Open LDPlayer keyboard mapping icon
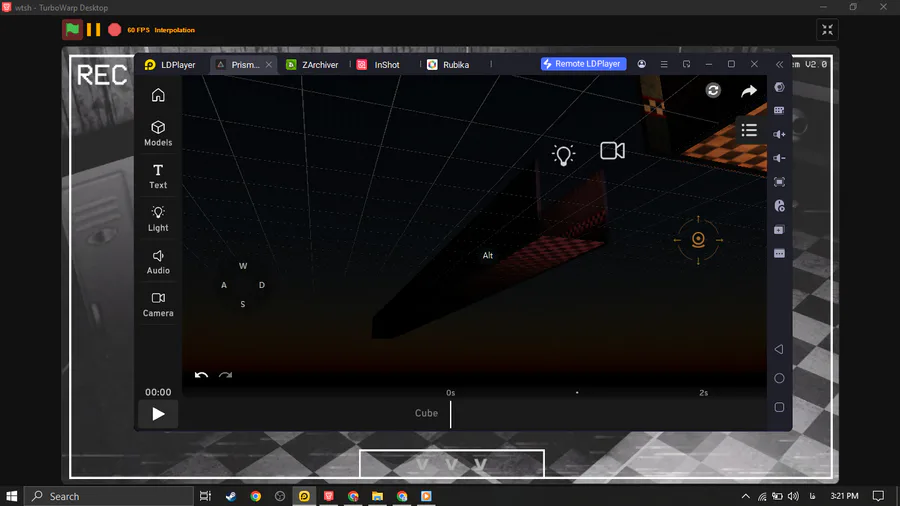Viewport: 900px width, 506px height. 779,110
